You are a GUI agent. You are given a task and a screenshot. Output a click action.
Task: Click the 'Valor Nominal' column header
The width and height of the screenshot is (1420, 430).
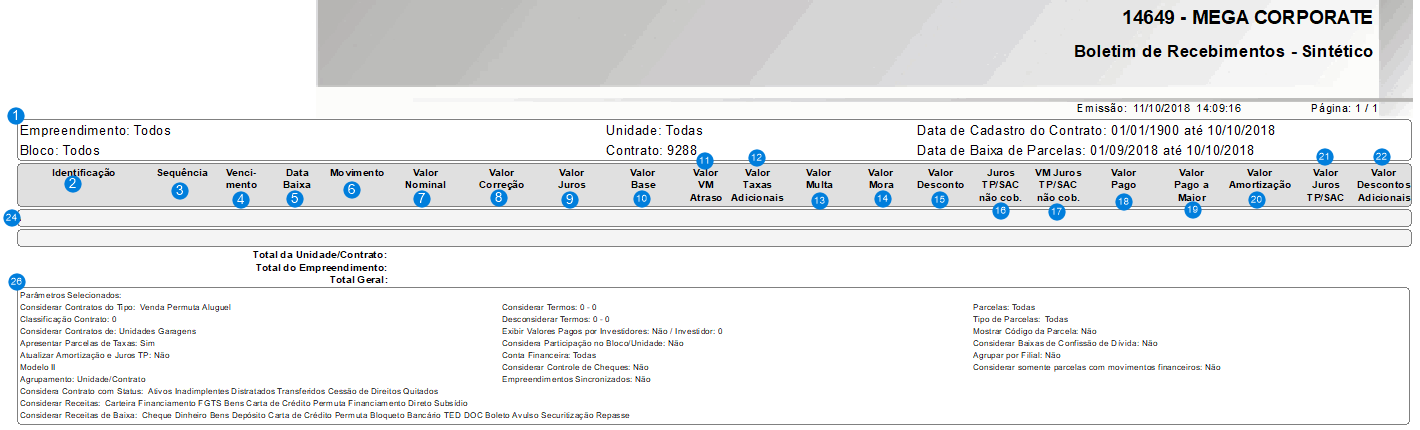coord(425,179)
